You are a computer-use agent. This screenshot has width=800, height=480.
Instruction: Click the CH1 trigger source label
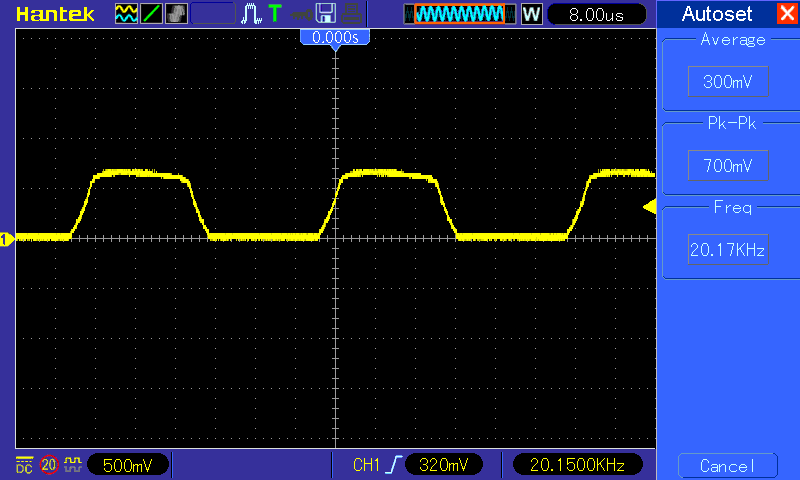(366, 465)
